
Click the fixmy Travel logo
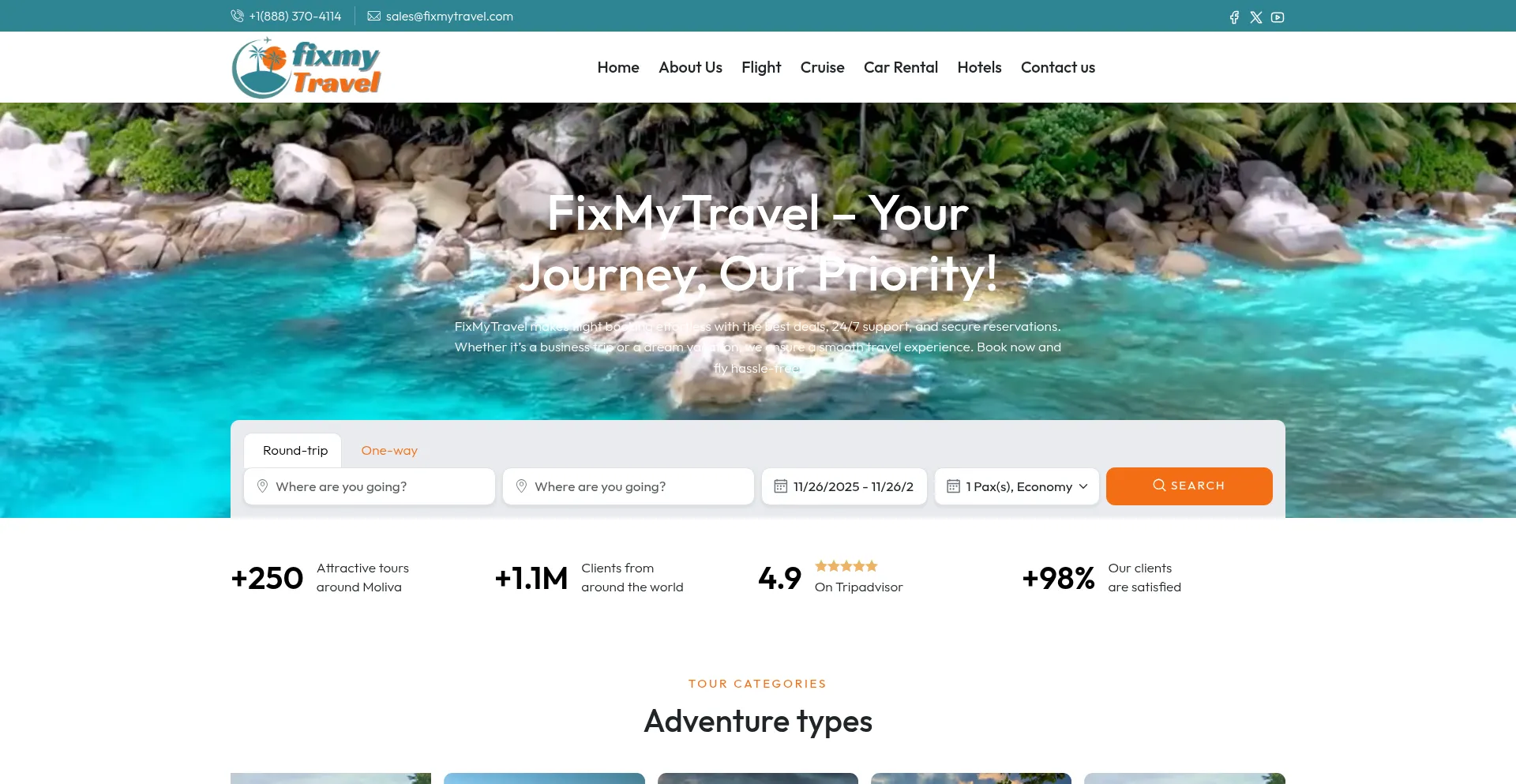[x=306, y=67]
